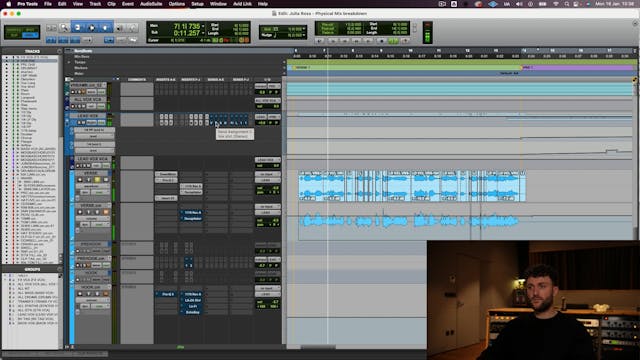Toggle input monitoring on VERSE track
This screenshot has height=360, width=640.
tap(89, 180)
